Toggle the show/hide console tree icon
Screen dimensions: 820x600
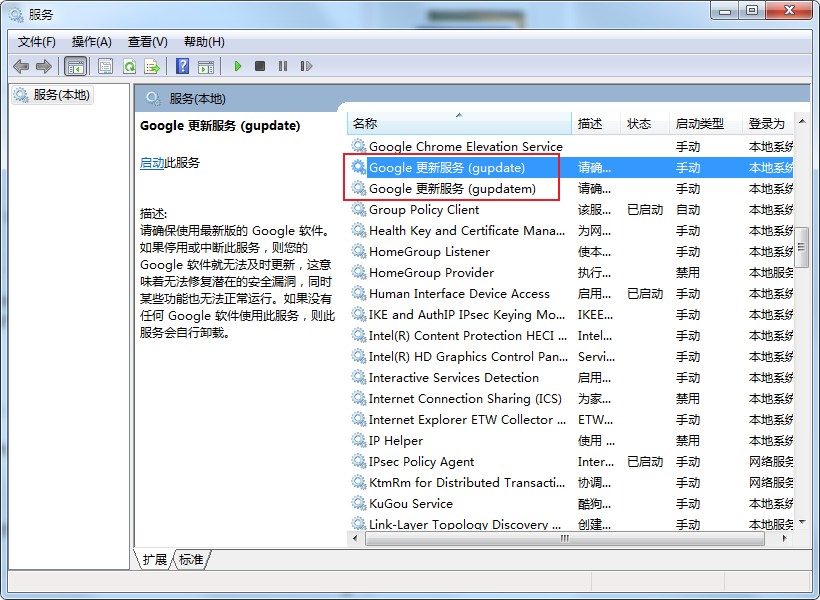pyautogui.click(x=75, y=66)
